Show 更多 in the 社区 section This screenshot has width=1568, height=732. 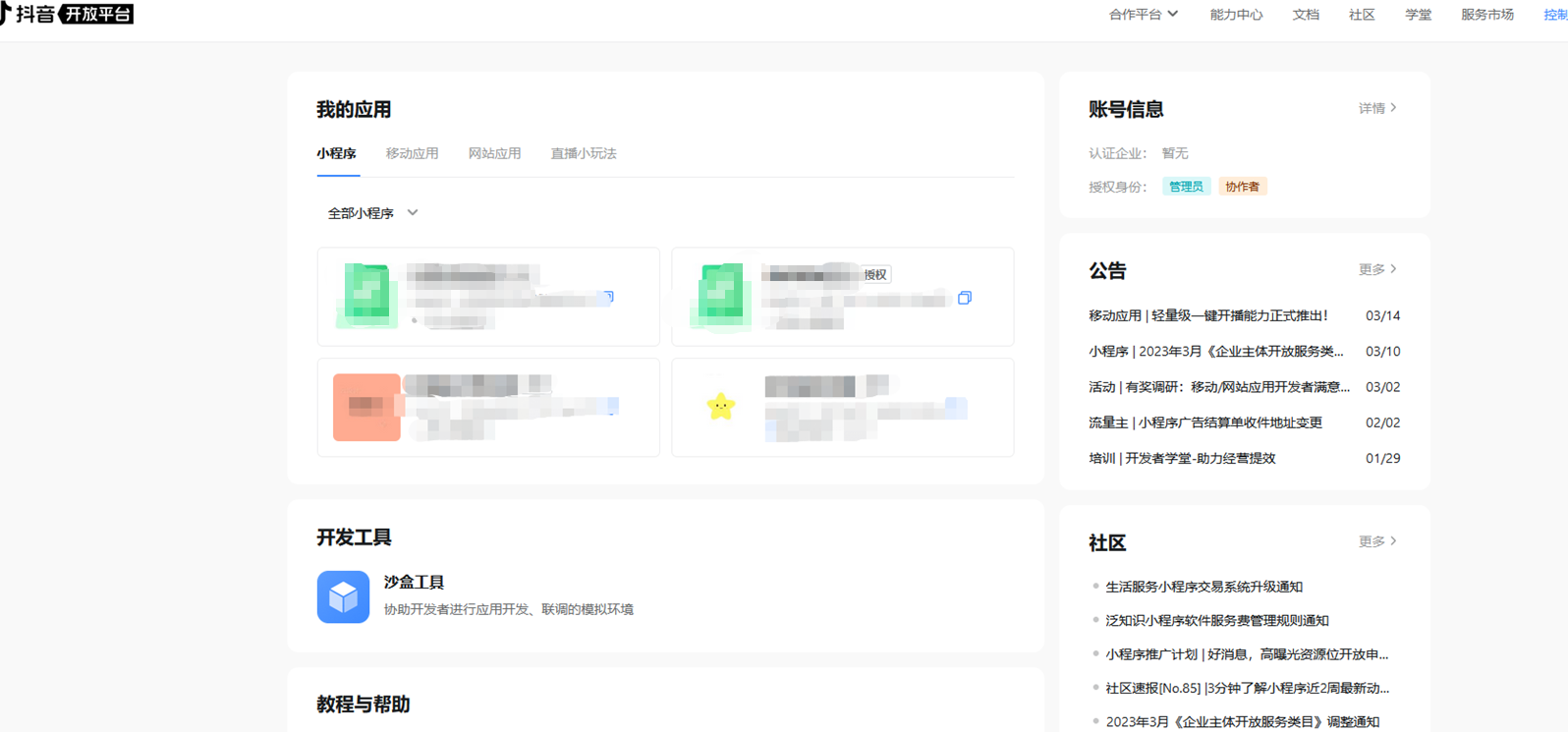click(1376, 541)
